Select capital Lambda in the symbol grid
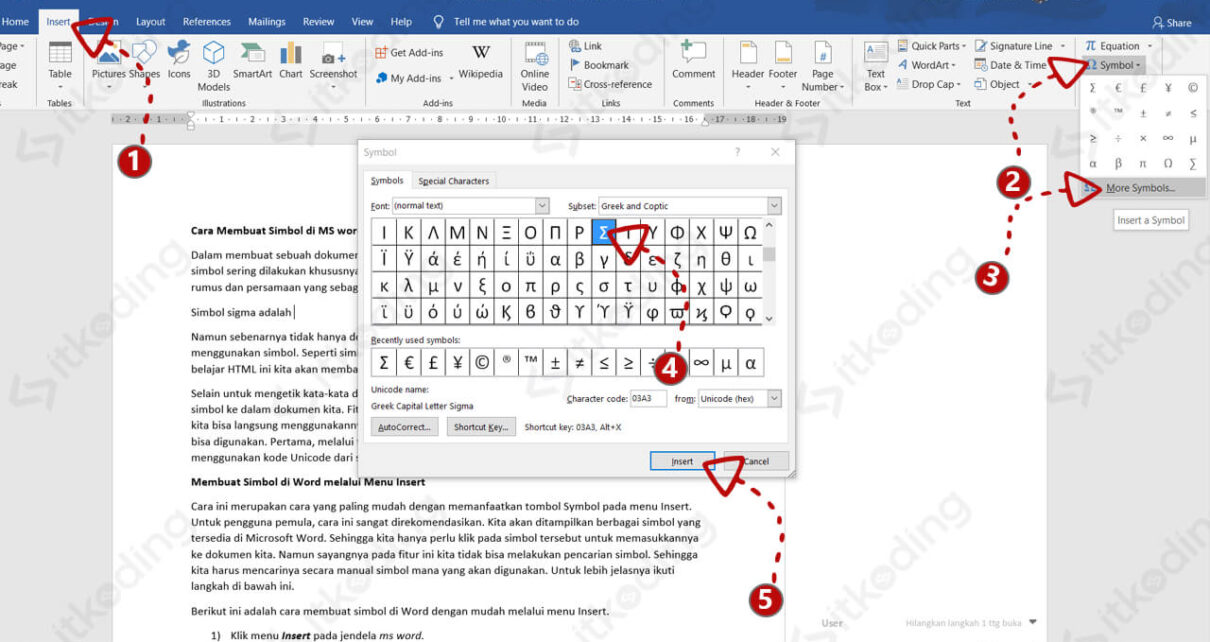 (432, 233)
